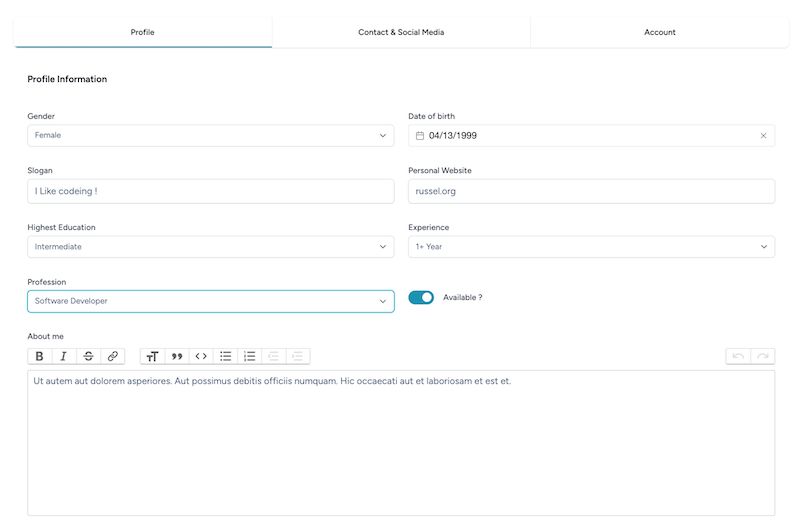800x525 pixels.
Task: Toggle code formatting in the editor
Action: [201, 356]
